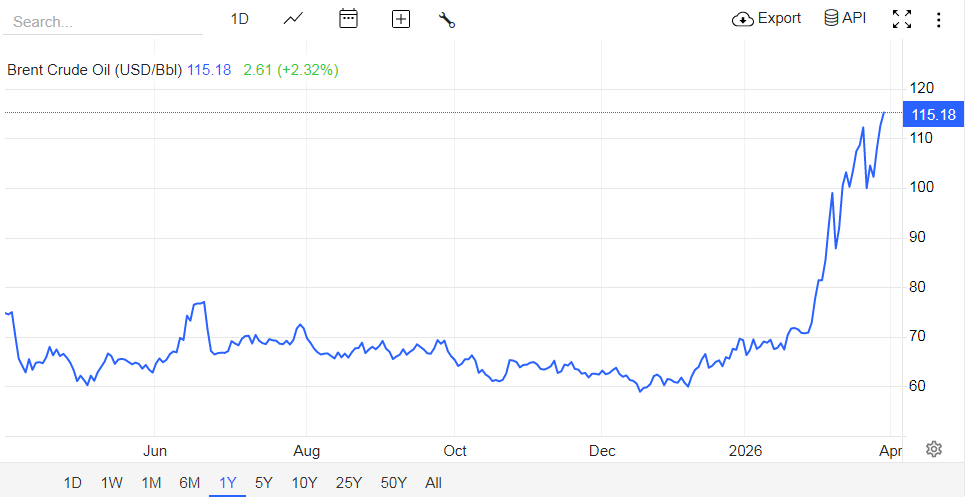Switch to the 10Y range
Image resolution: width=968 pixels, height=497 pixels.
click(x=305, y=482)
